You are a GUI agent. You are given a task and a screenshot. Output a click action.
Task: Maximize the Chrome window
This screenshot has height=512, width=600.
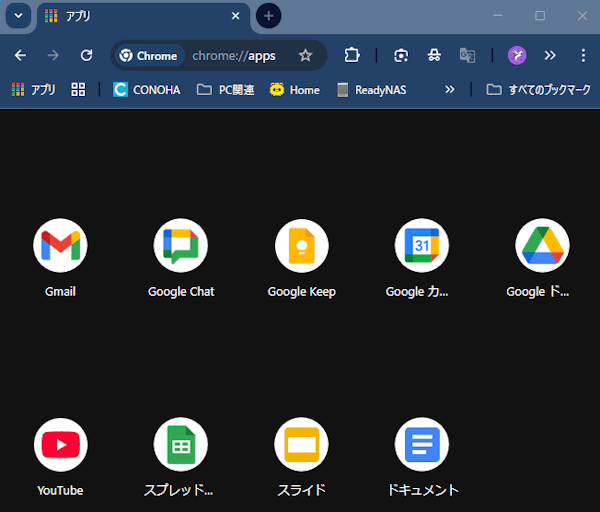click(540, 16)
